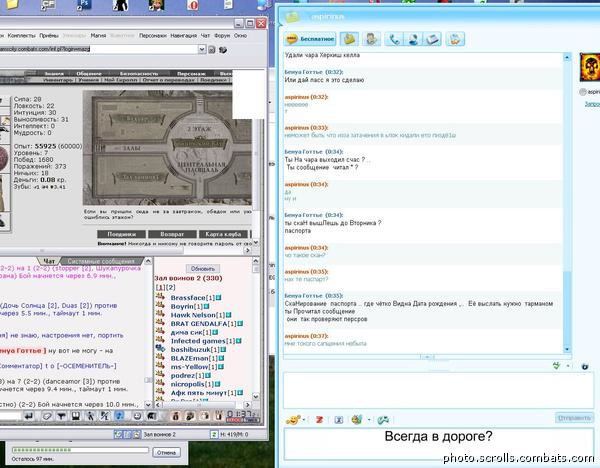Click the Отправить send button
The height and width of the screenshot is (468, 600).
click(574, 417)
